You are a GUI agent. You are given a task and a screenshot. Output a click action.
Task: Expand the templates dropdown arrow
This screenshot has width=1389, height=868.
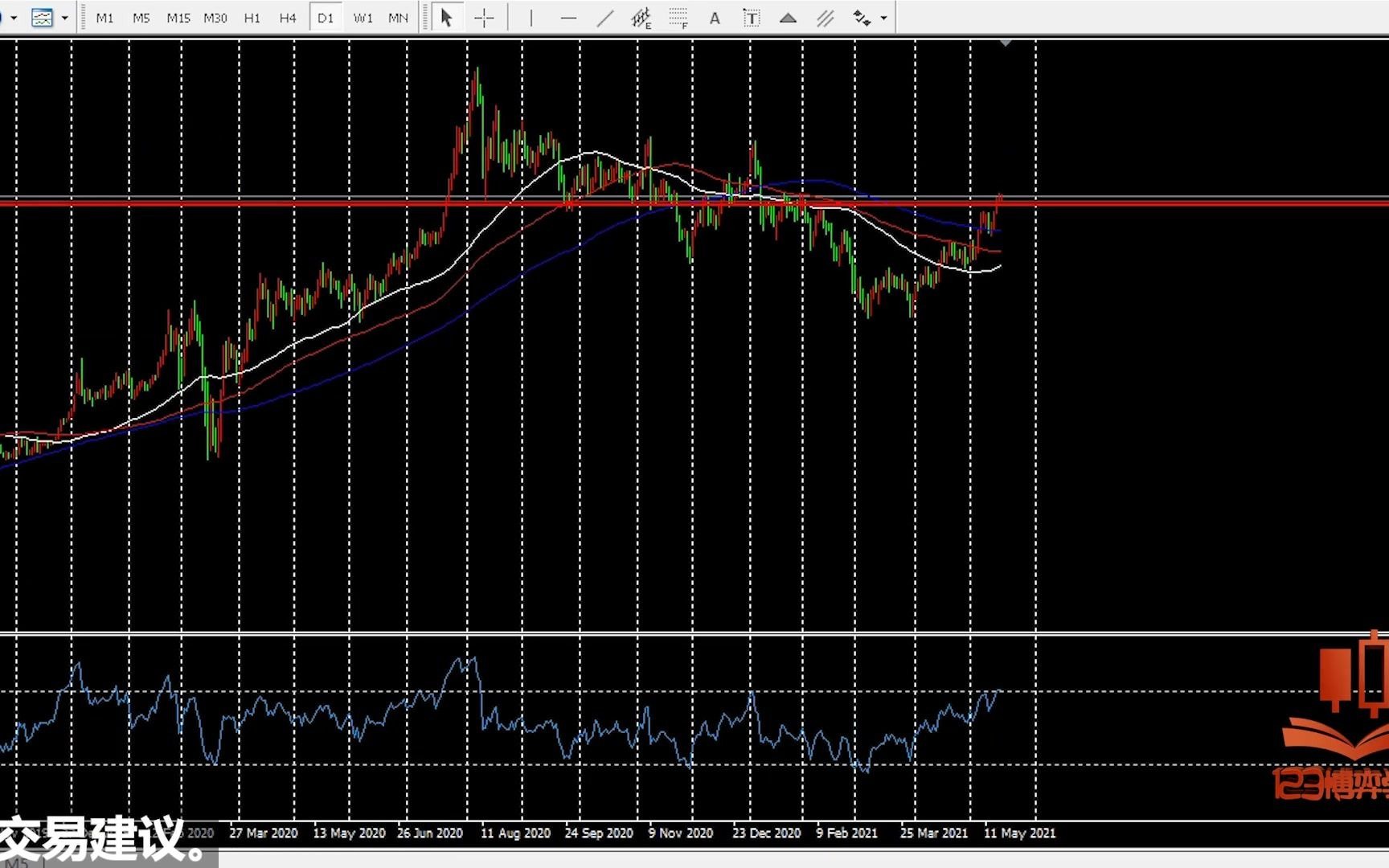[x=65, y=18]
